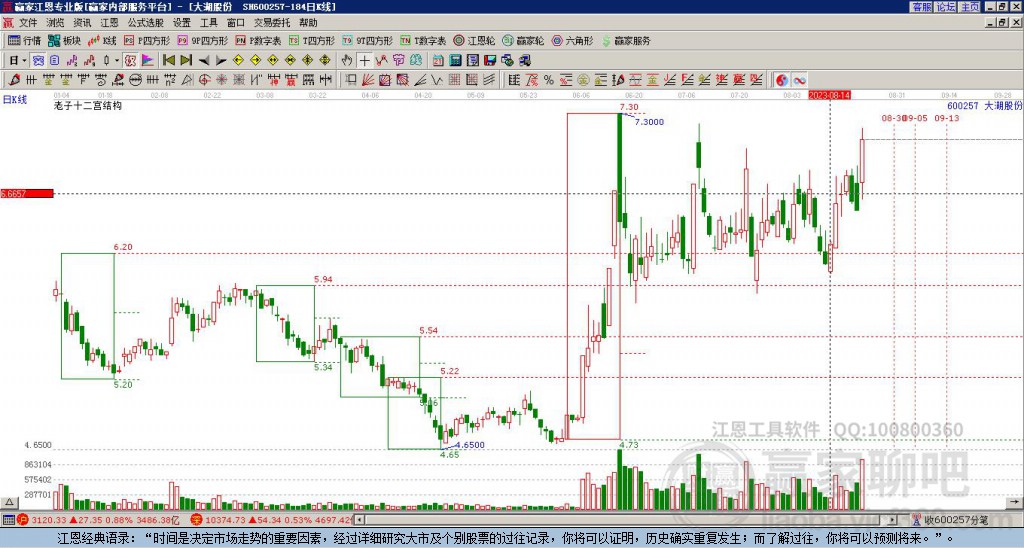Jump to last bar arrow icon
The image size is (1024, 548).
pyautogui.click(x=185, y=61)
